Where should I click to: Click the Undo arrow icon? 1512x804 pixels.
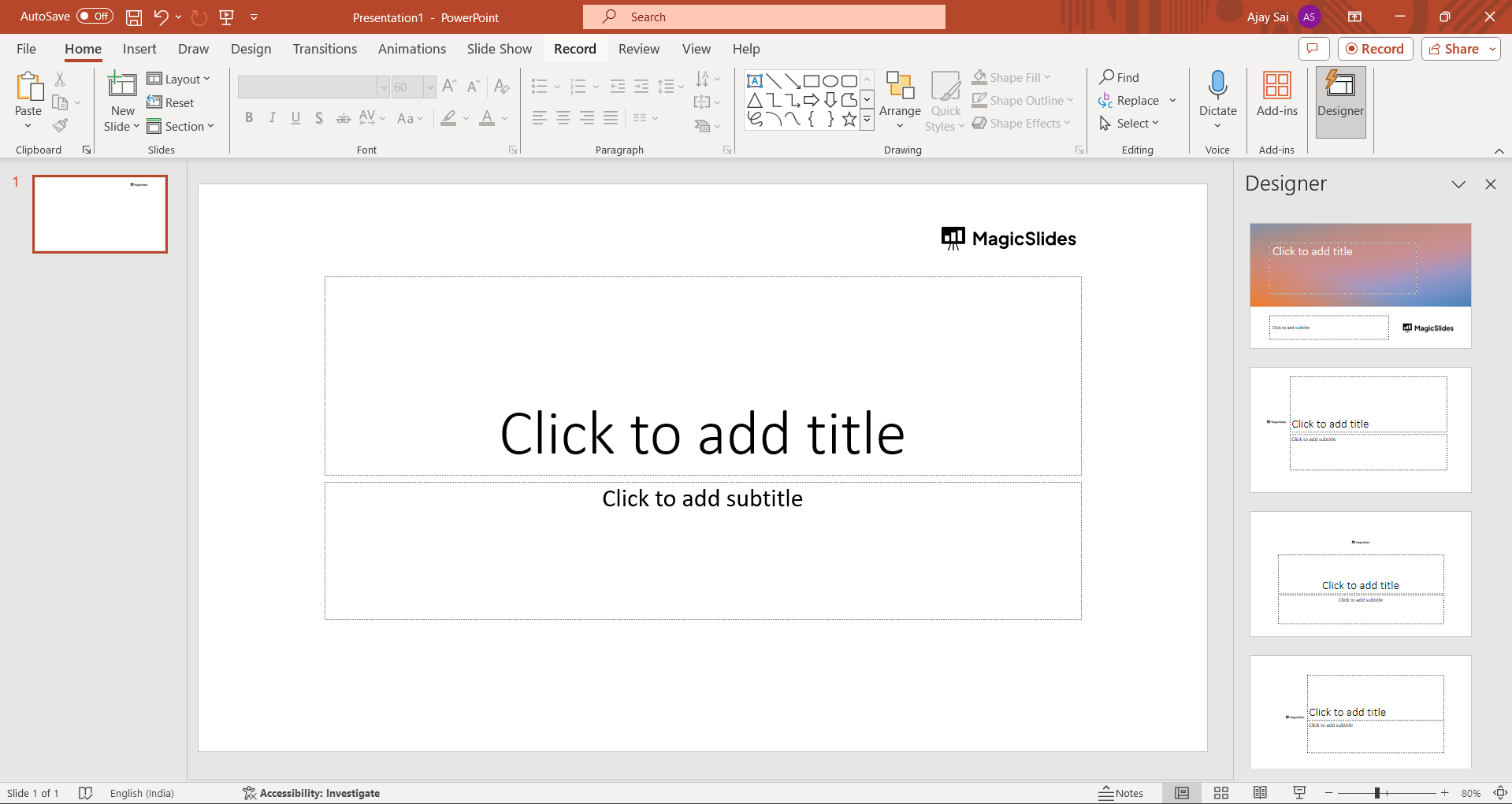161,17
